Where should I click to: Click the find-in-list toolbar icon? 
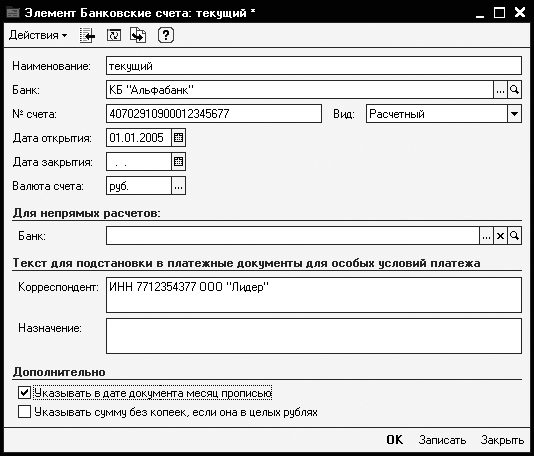pos(88,35)
